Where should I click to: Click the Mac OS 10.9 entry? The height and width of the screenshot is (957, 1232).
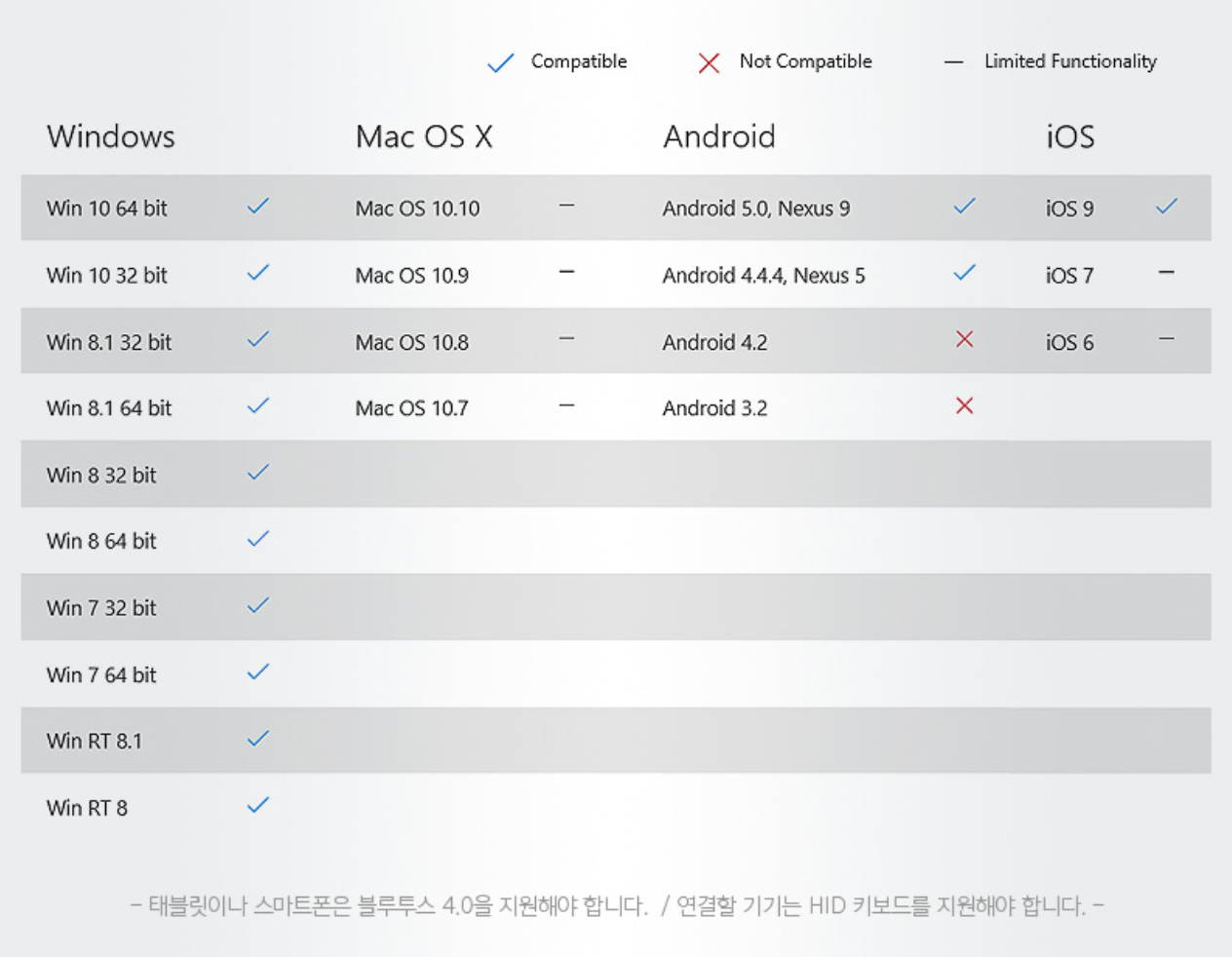coord(411,276)
